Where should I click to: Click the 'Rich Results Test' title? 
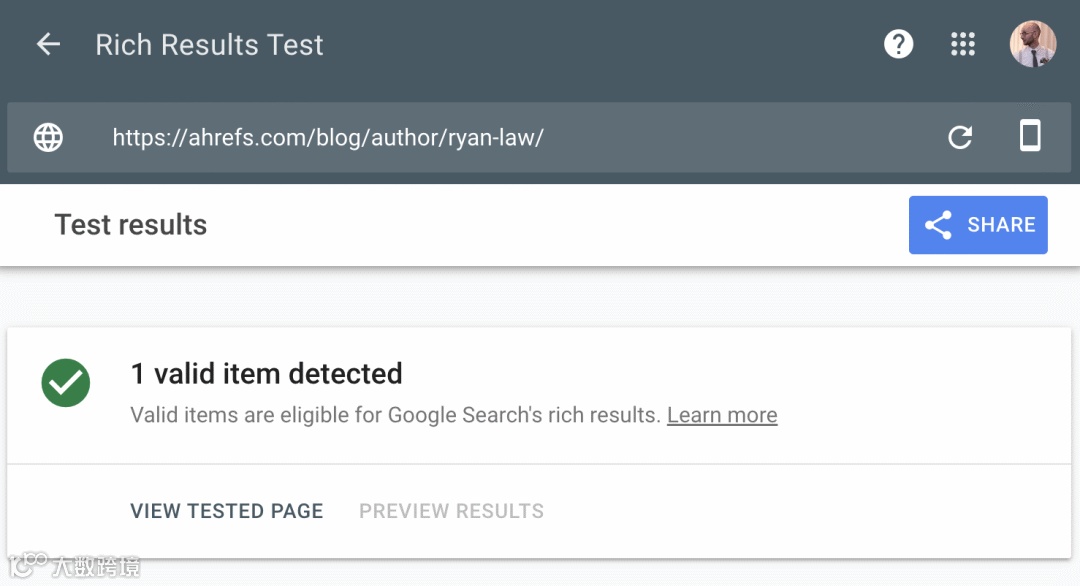[x=209, y=45]
